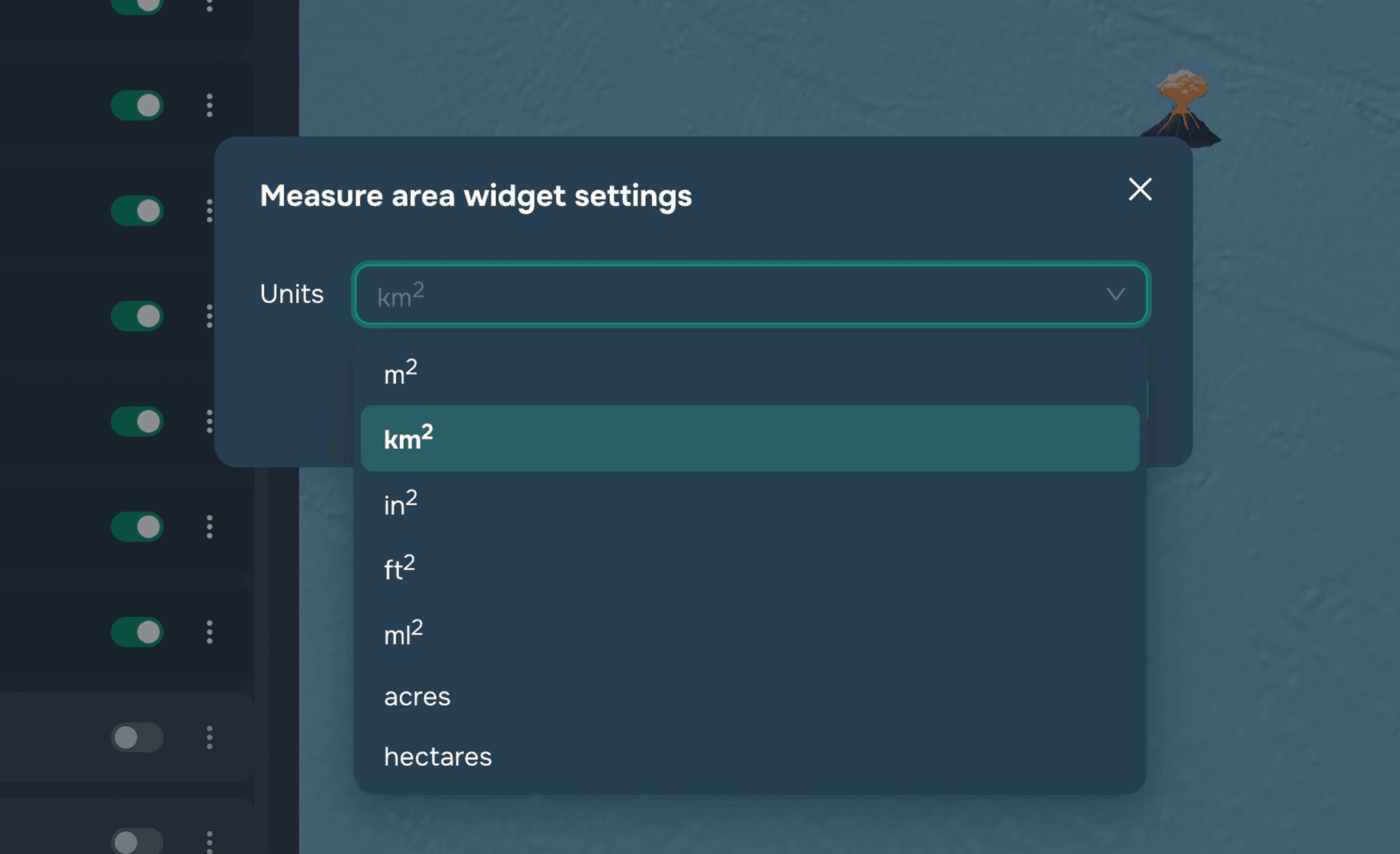This screenshot has height=854, width=1400.
Task: Open the three-dot menu beside the third fully visible enabled toggle
Action: pyautogui.click(x=209, y=316)
